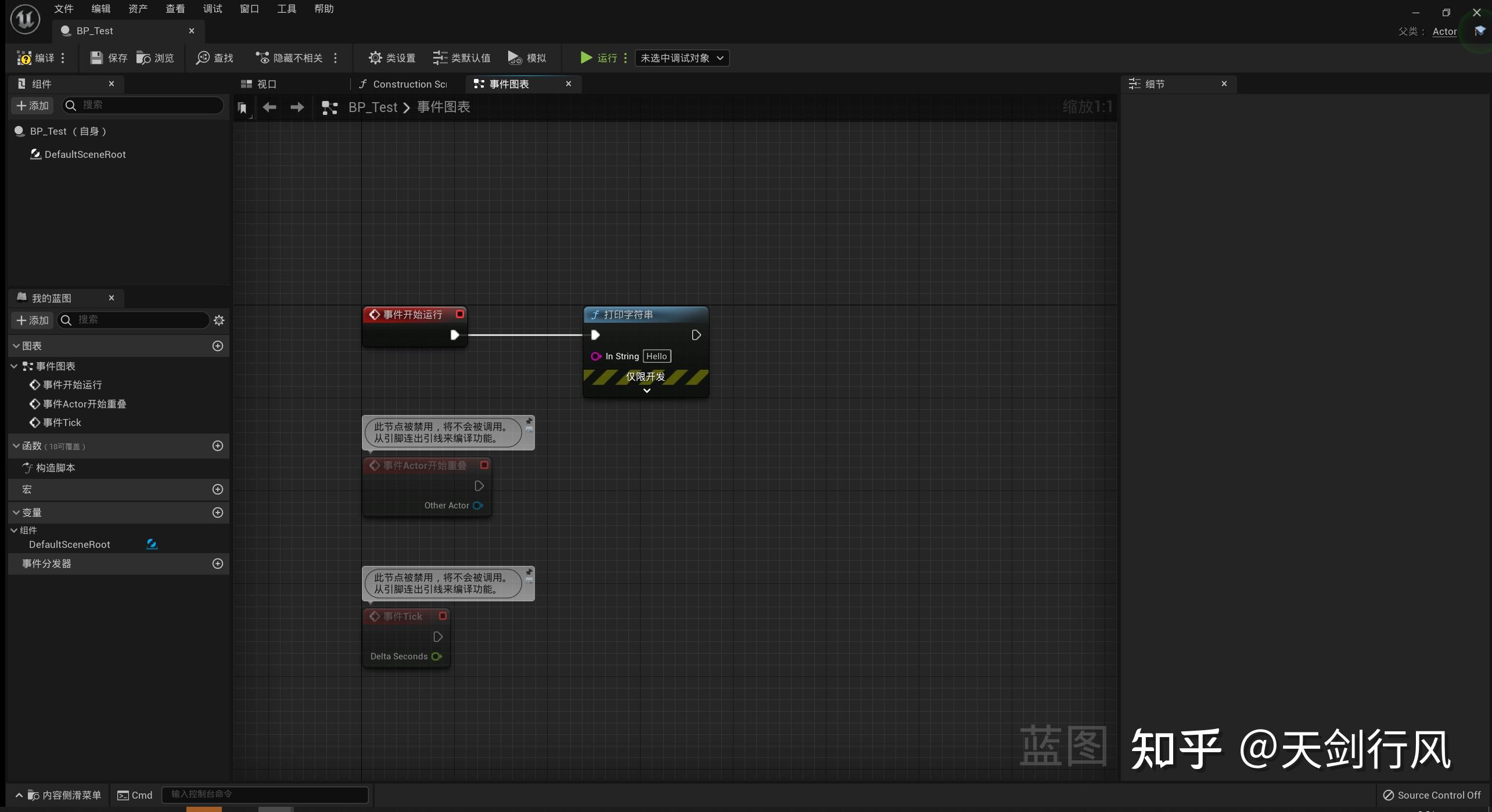
Task: Collapse the 变量 variables section
Action: (x=16, y=513)
